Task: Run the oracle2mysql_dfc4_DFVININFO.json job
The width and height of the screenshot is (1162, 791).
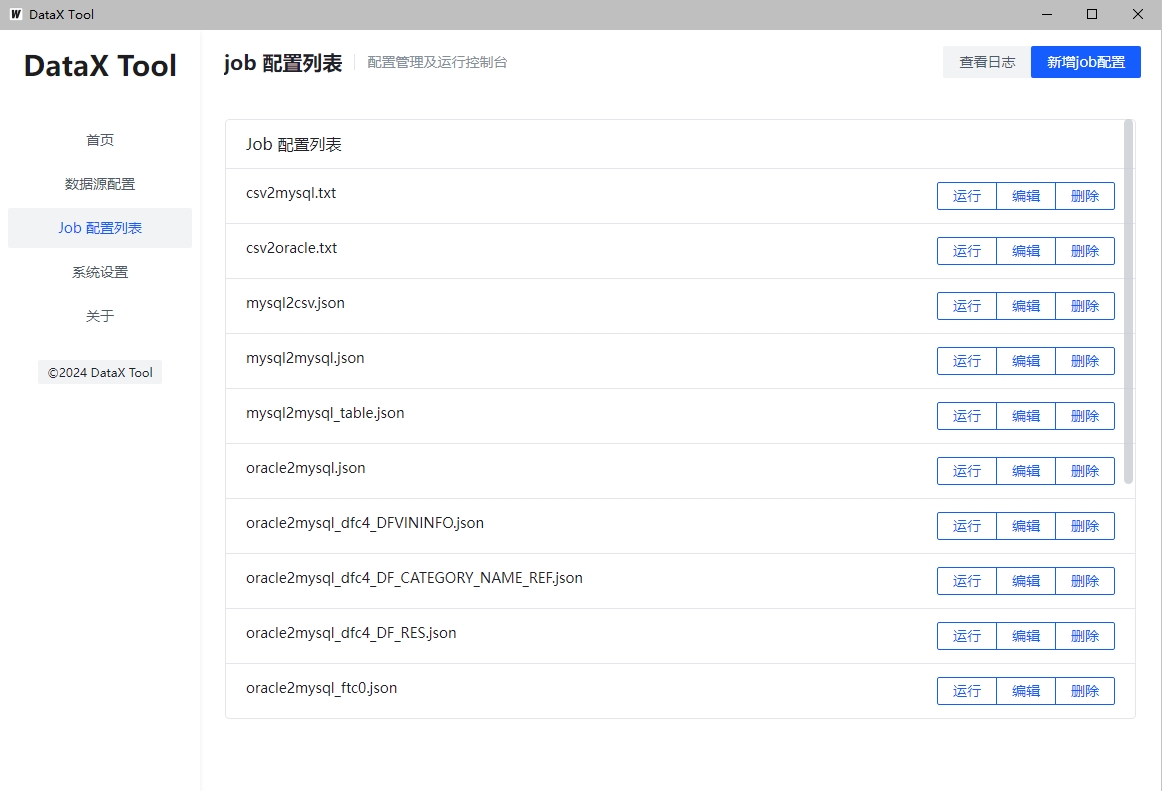Action: [x=966, y=526]
